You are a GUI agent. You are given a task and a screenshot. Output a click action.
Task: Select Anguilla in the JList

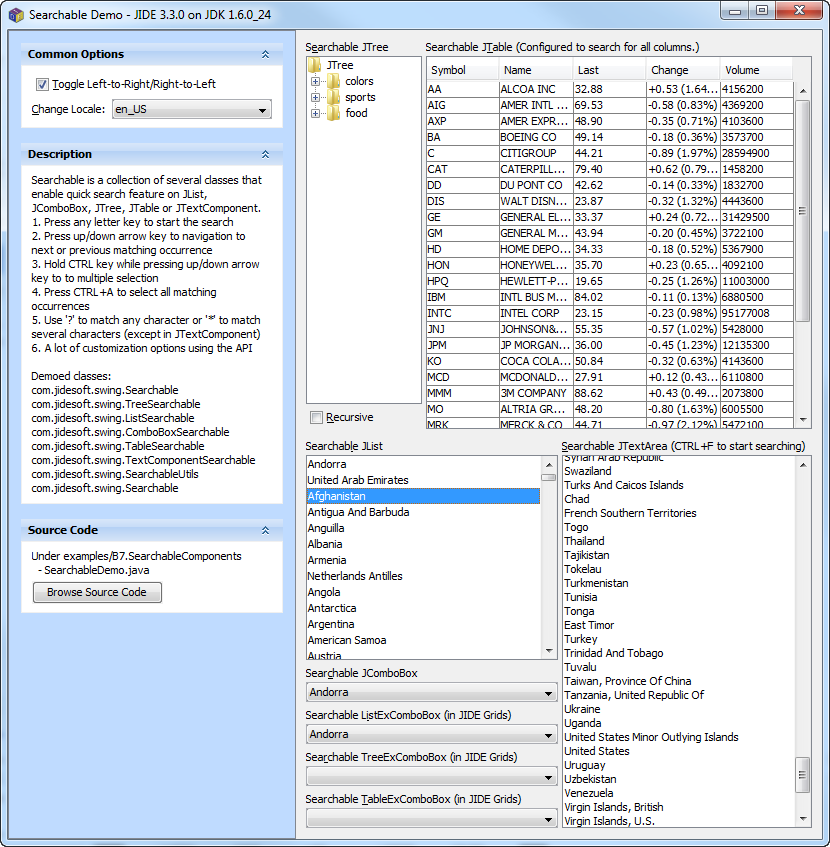point(423,528)
